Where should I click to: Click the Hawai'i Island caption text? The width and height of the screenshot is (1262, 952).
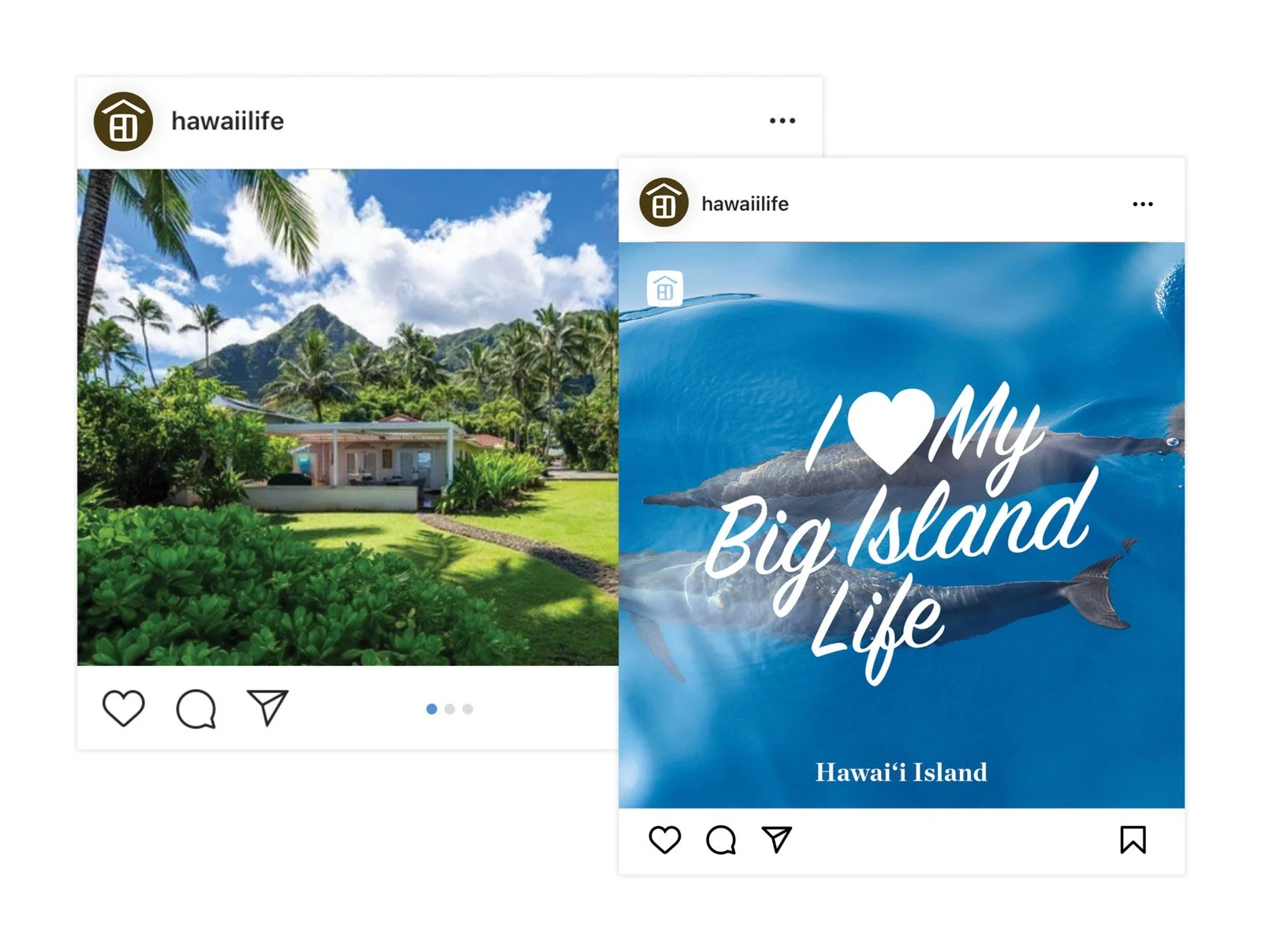click(901, 772)
